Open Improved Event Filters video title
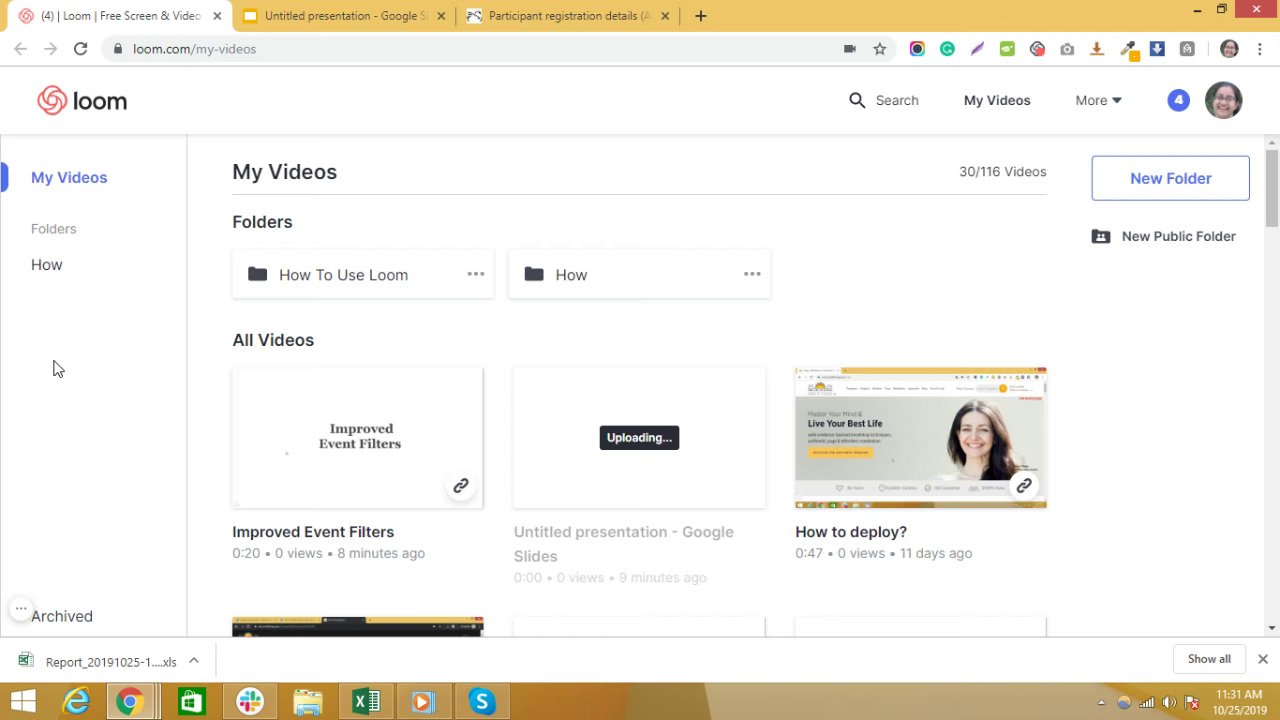This screenshot has height=720, width=1280. (313, 532)
